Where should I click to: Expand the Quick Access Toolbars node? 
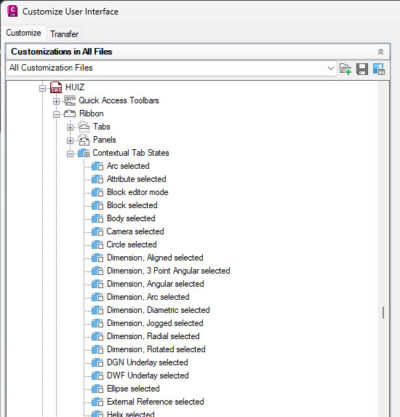point(56,101)
